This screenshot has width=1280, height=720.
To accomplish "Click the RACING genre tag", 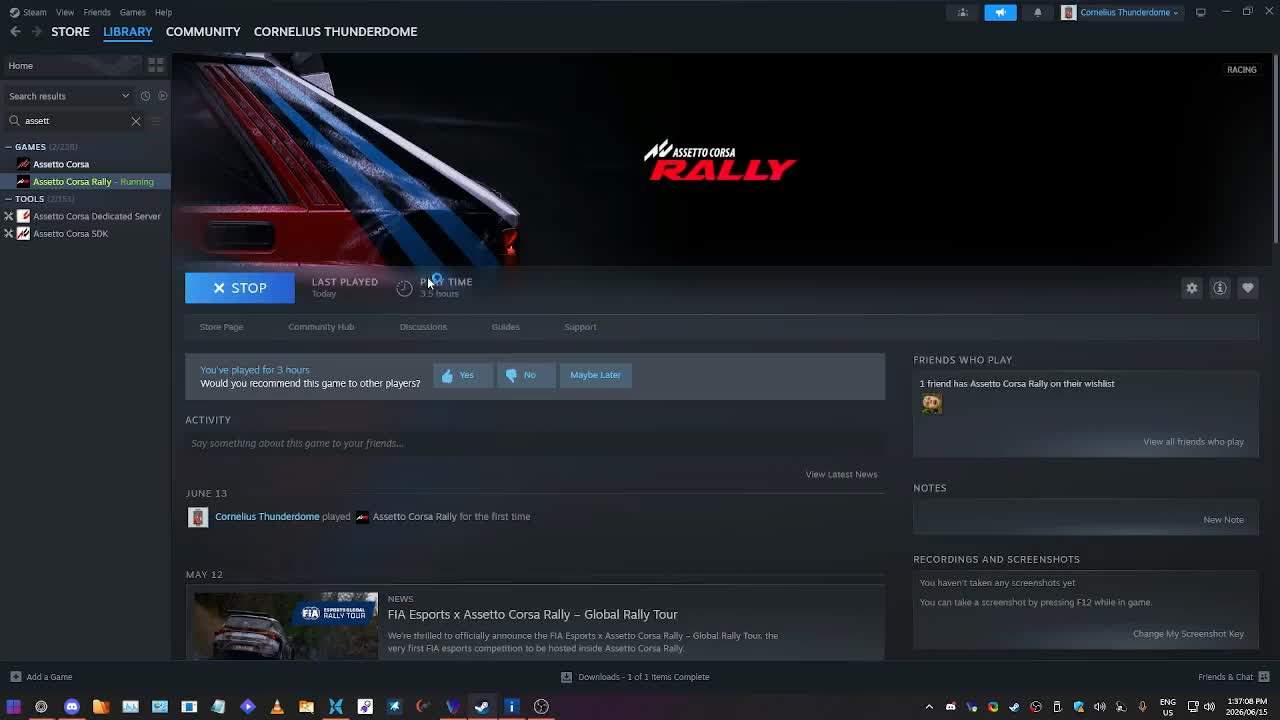I will pyautogui.click(x=1242, y=69).
